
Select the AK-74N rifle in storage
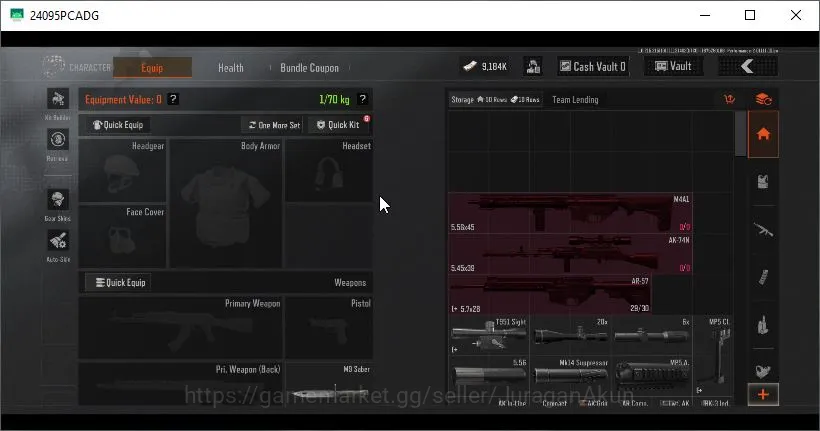click(x=571, y=254)
